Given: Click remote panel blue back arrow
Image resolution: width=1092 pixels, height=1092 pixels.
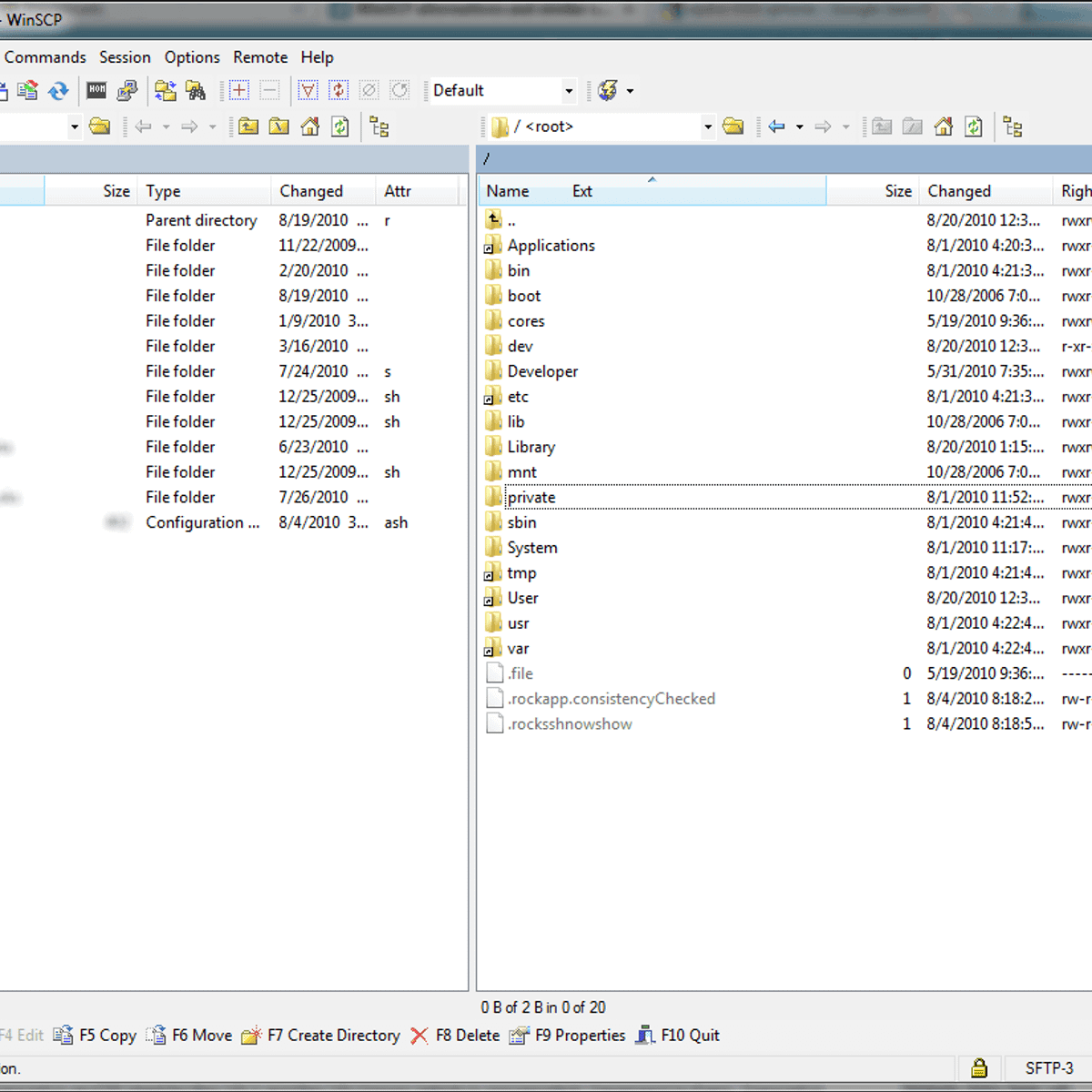Looking at the screenshot, I should 776,126.
